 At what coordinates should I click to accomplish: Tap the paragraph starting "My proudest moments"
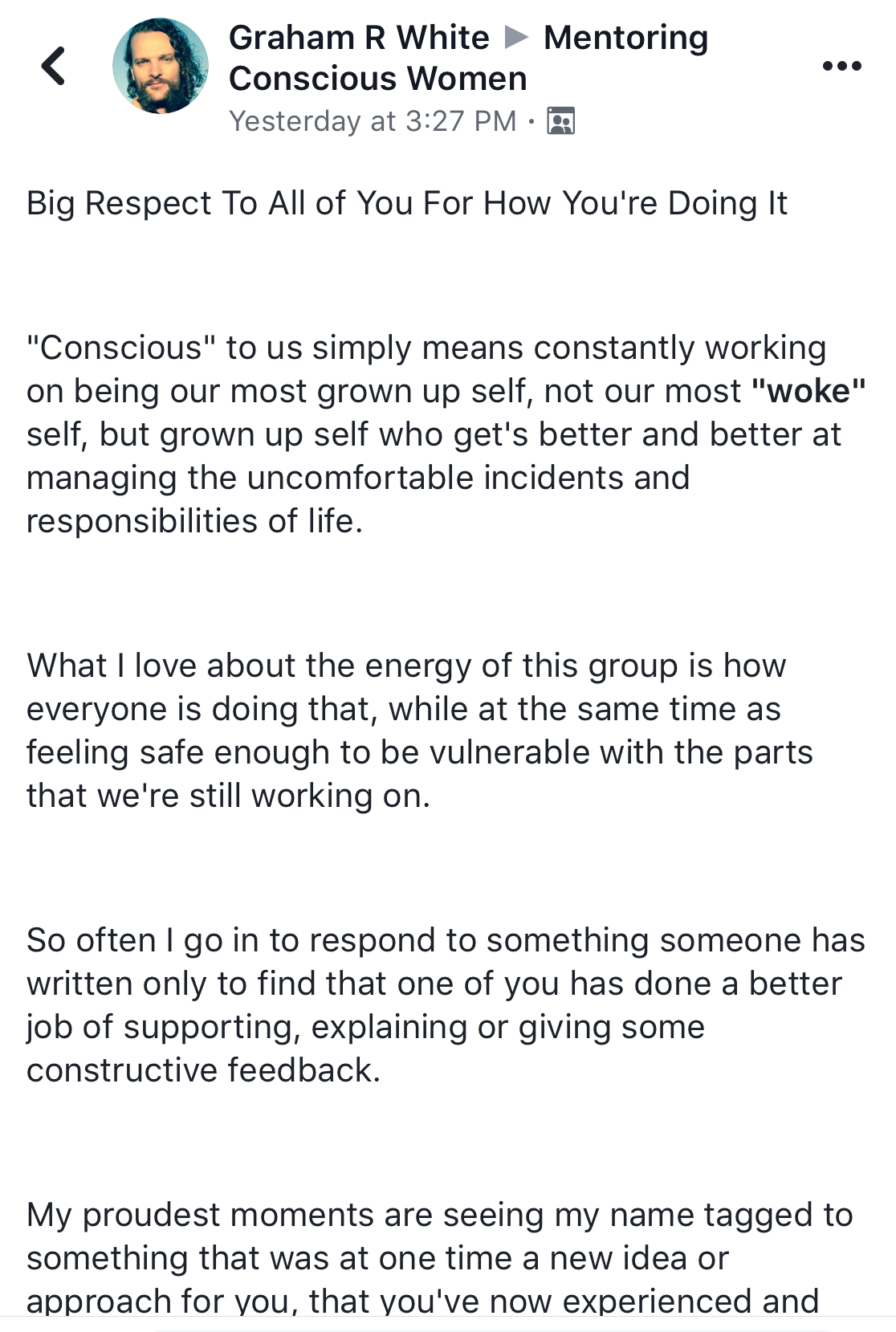[440, 1258]
